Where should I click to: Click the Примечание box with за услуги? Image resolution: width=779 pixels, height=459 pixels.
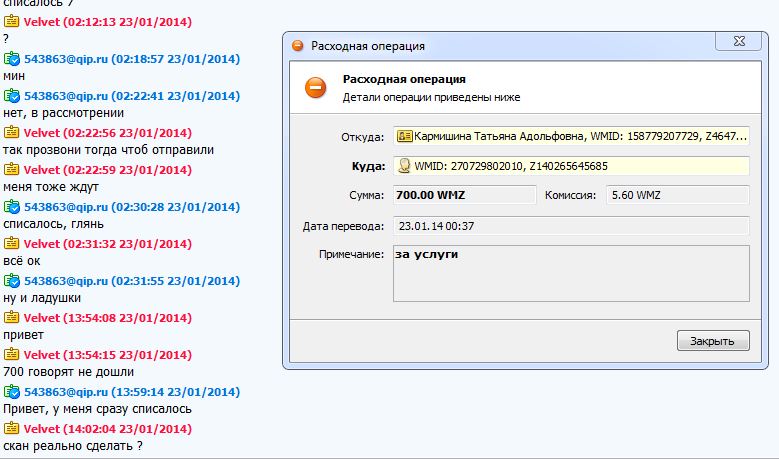click(x=571, y=273)
